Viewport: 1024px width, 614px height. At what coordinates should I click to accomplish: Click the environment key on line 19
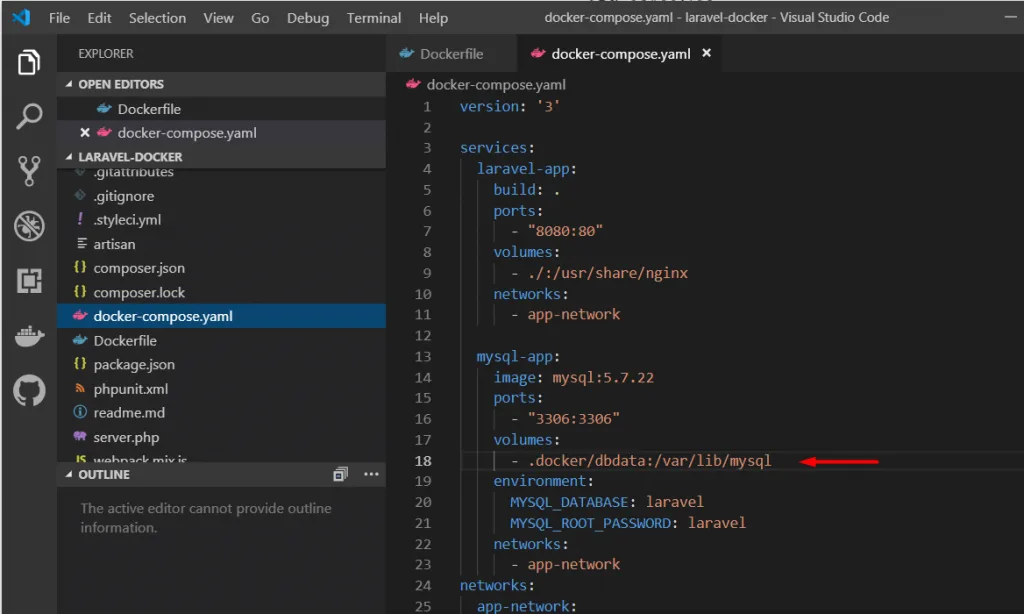[539, 481]
